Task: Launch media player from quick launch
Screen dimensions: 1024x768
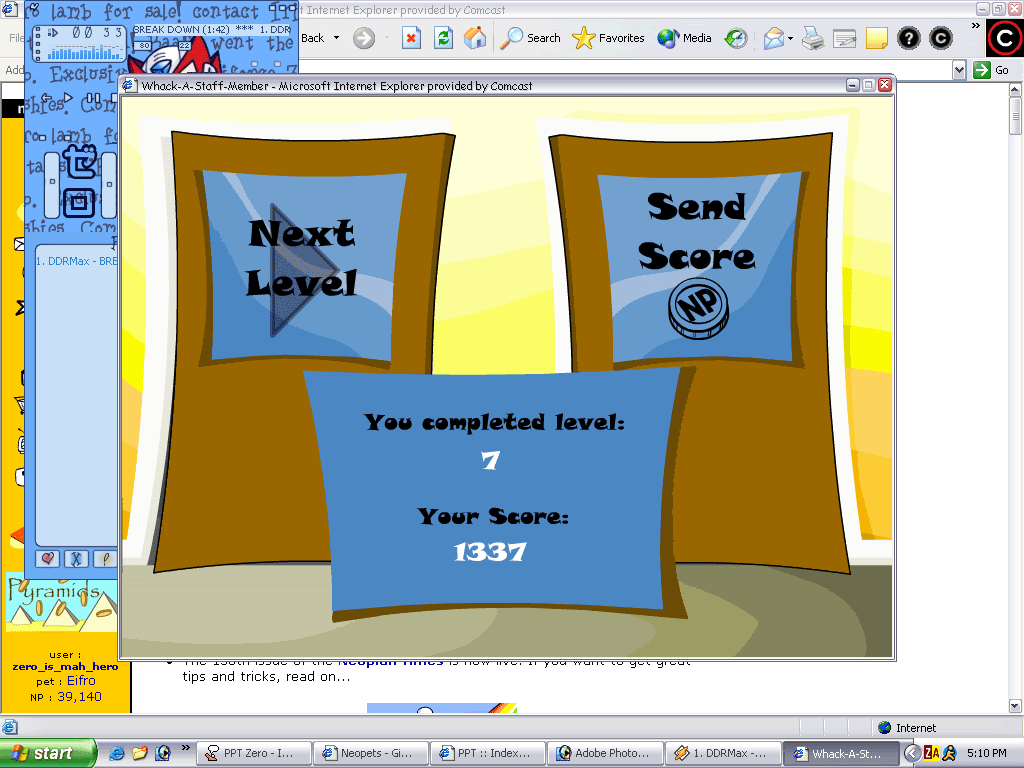Action: [x=163, y=753]
